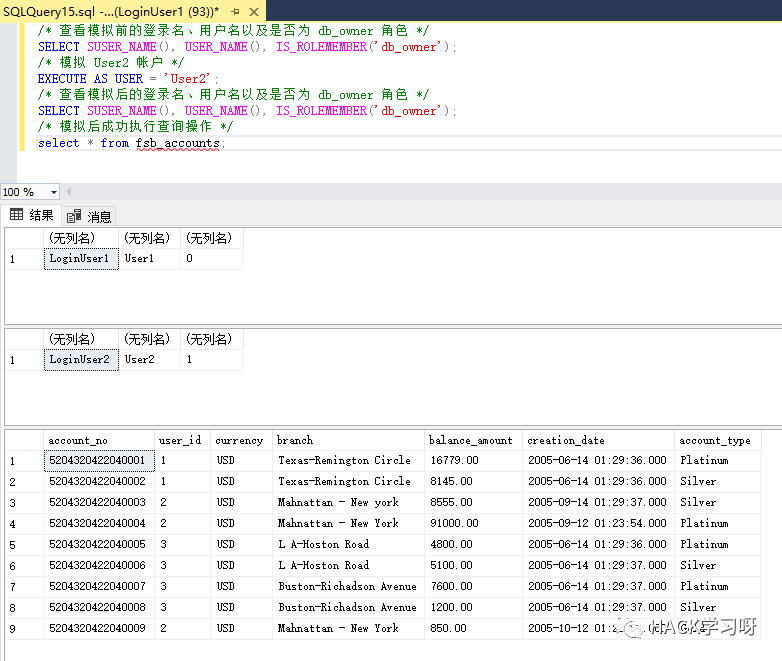This screenshot has height=661, width=782.
Task: Select balance cell 16779.00
Action: 473,460
